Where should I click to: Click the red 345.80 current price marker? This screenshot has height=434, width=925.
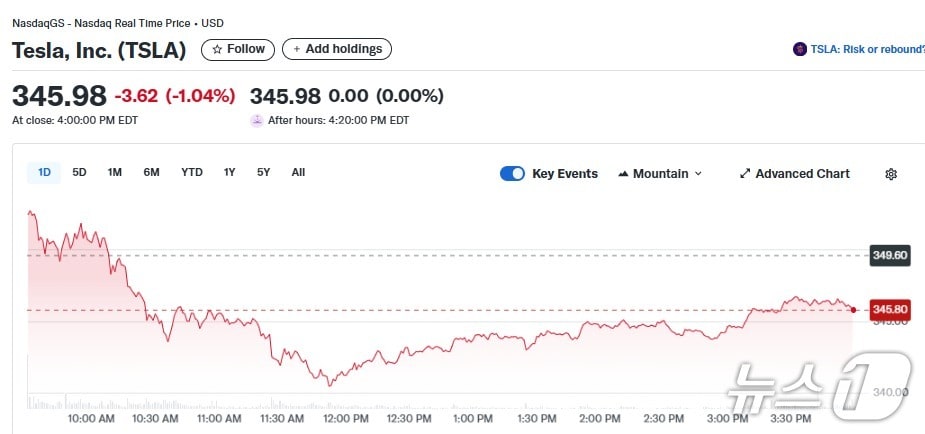click(x=889, y=310)
